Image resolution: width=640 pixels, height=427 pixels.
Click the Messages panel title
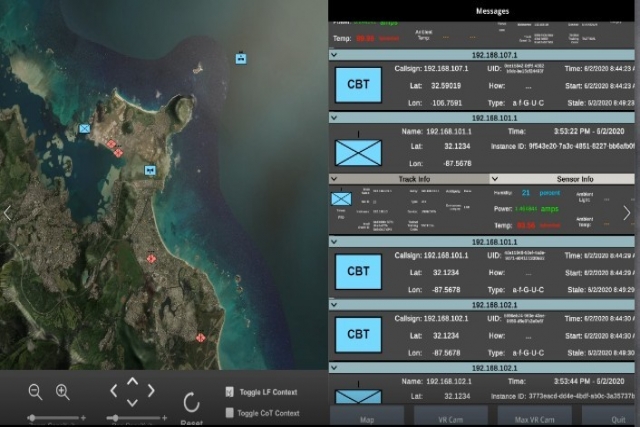[x=492, y=11]
